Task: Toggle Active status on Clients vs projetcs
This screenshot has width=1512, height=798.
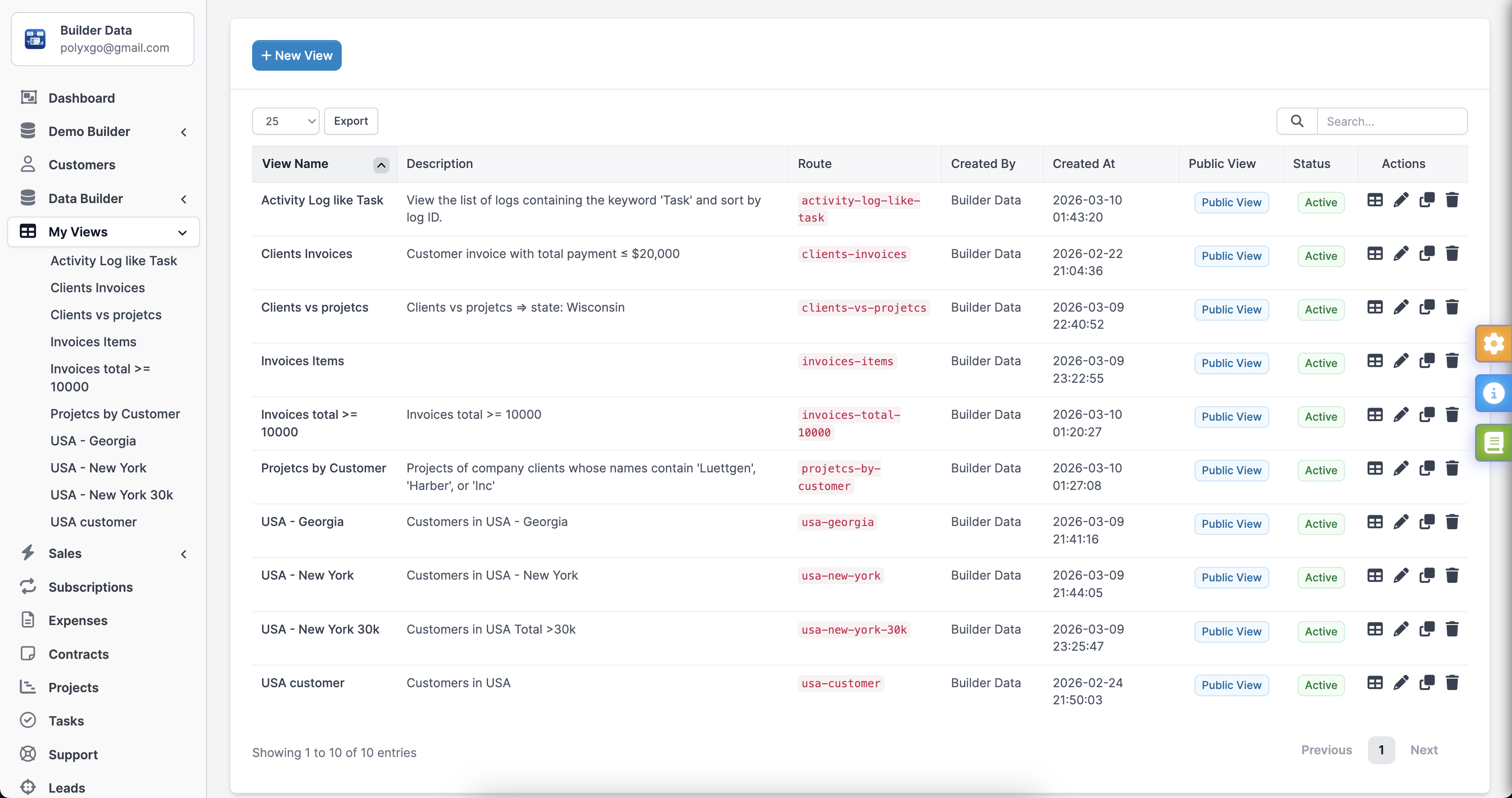Action: (1320, 309)
